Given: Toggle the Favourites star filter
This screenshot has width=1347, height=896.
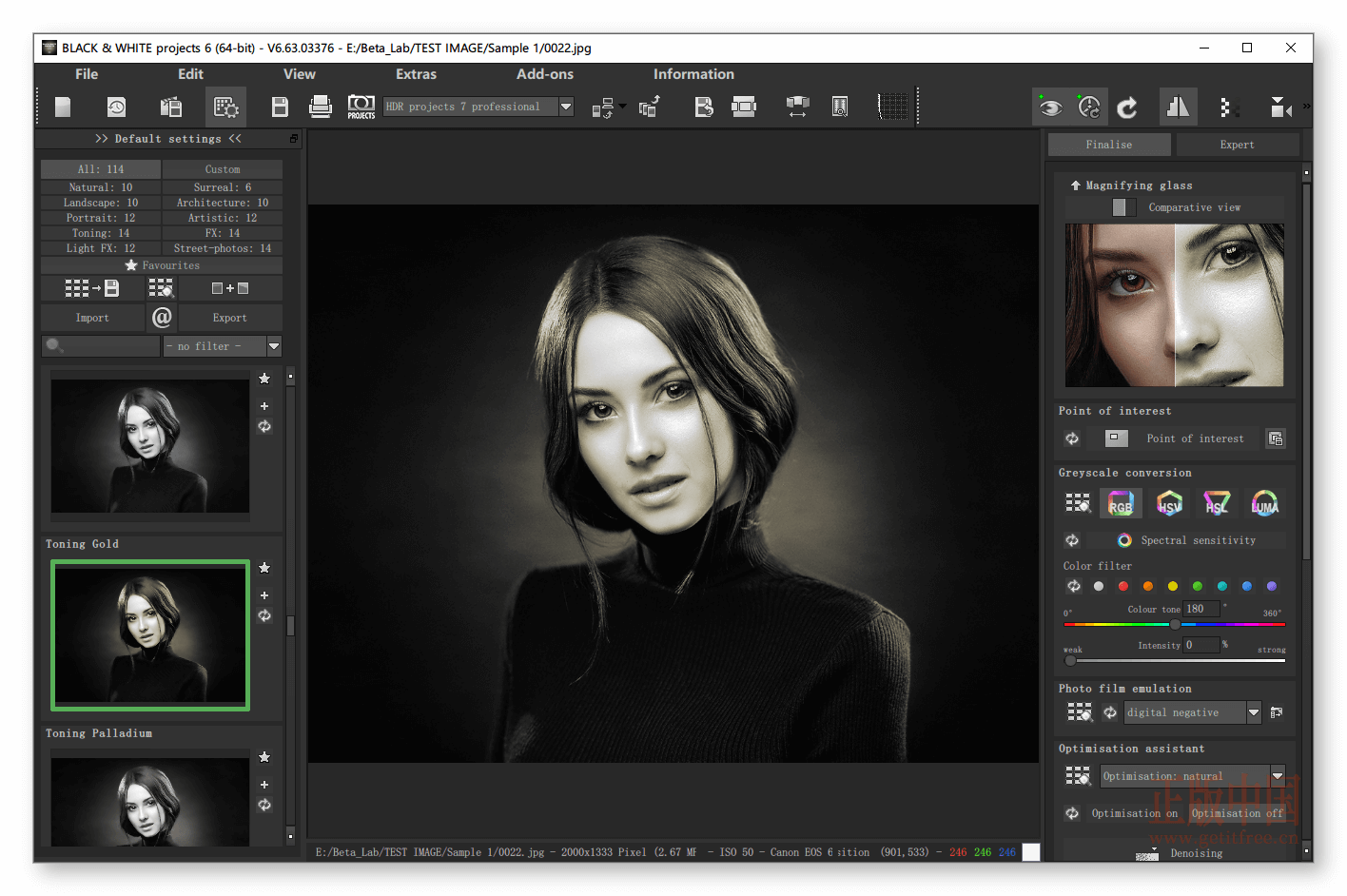Looking at the screenshot, I should pos(162,265).
